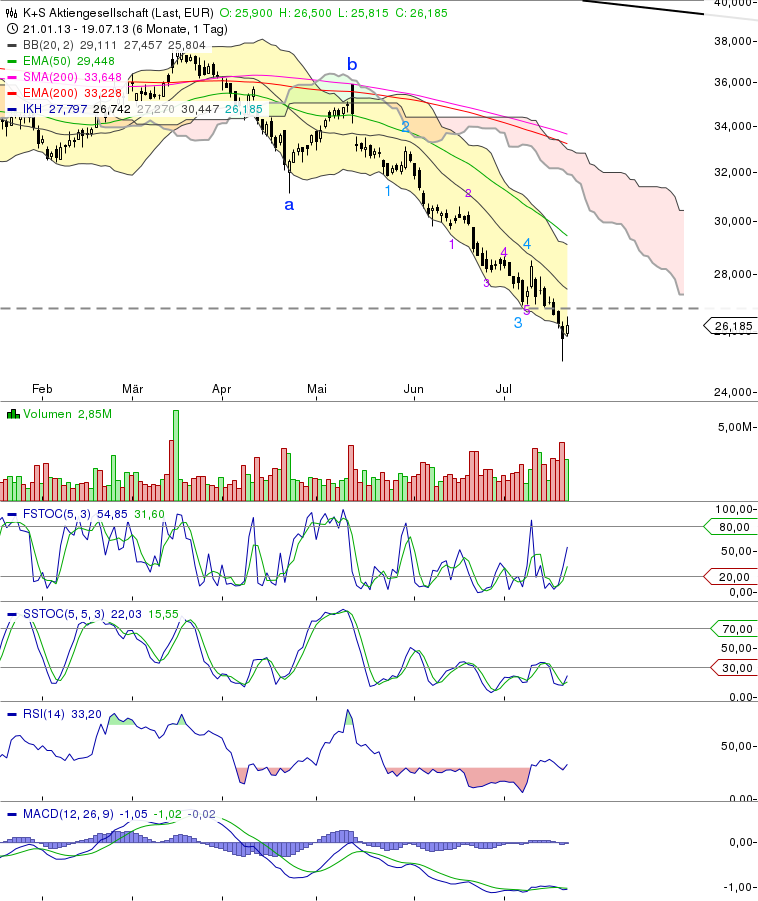Click the blue wave label 'a'
This screenshot has width=758, height=901.
click(x=289, y=205)
